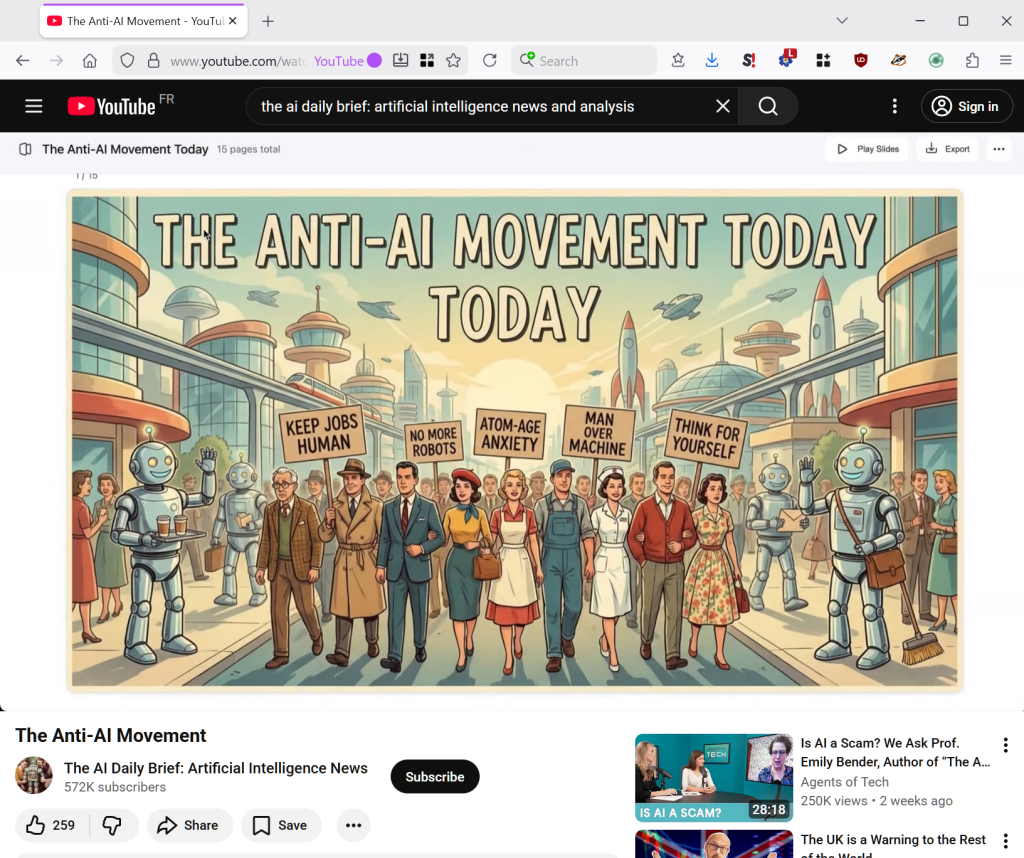The image size is (1024, 858).
Task: Clear the YouTube search query with X
Action: click(722, 106)
